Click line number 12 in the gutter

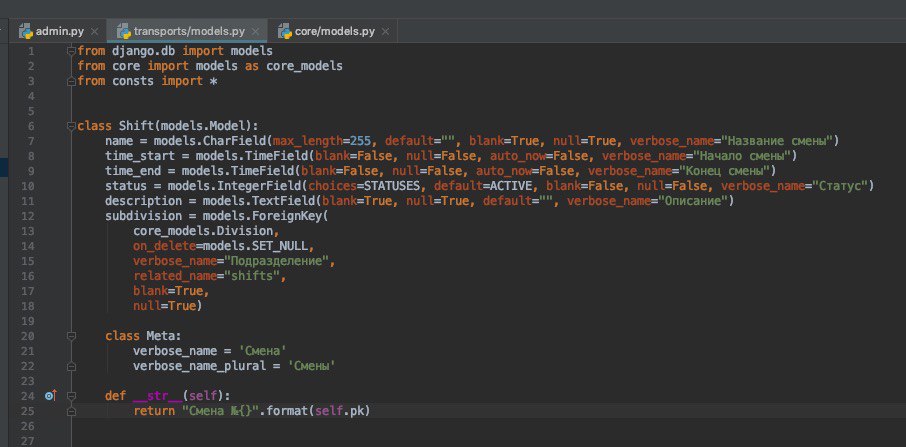pos(28,216)
